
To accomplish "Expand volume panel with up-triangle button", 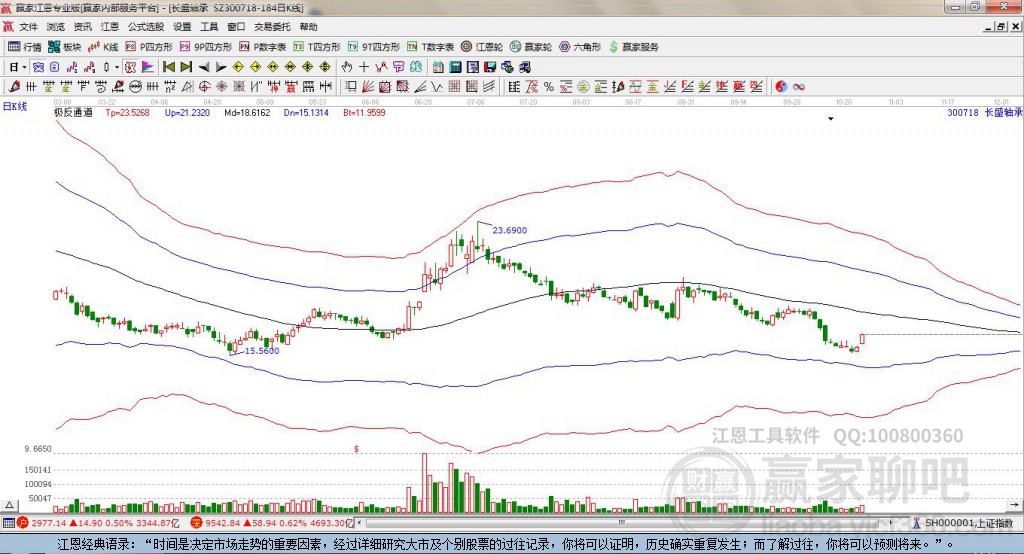I will click(9, 505).
